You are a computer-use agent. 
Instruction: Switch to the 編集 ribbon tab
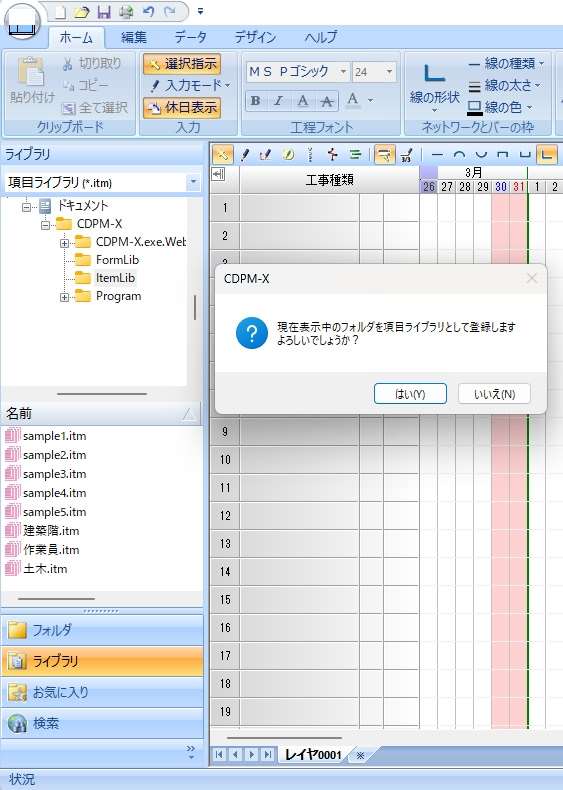134,37
